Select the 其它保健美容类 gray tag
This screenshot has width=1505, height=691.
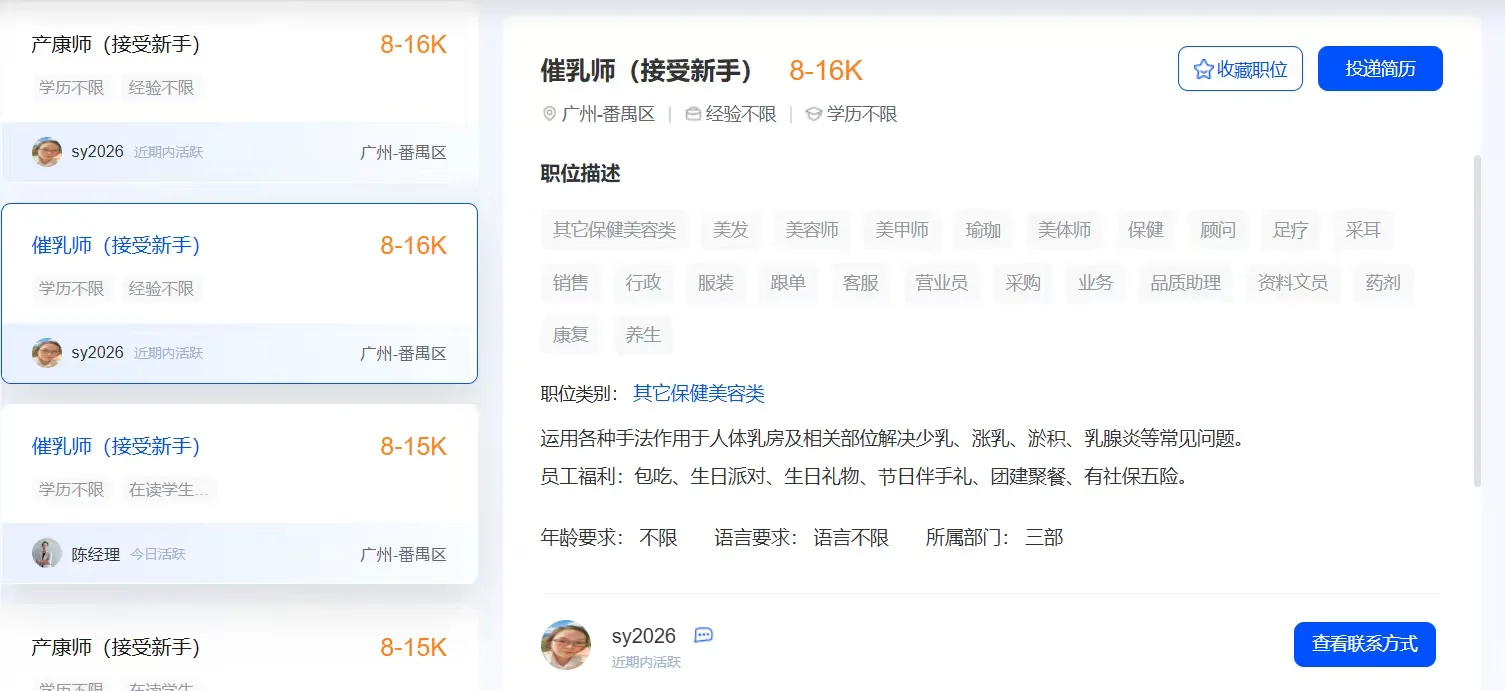click(x=615, y=230)
